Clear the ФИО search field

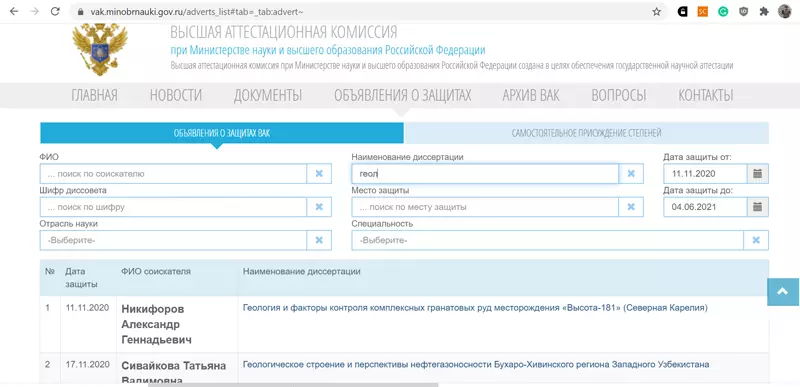tap(319, 174)
